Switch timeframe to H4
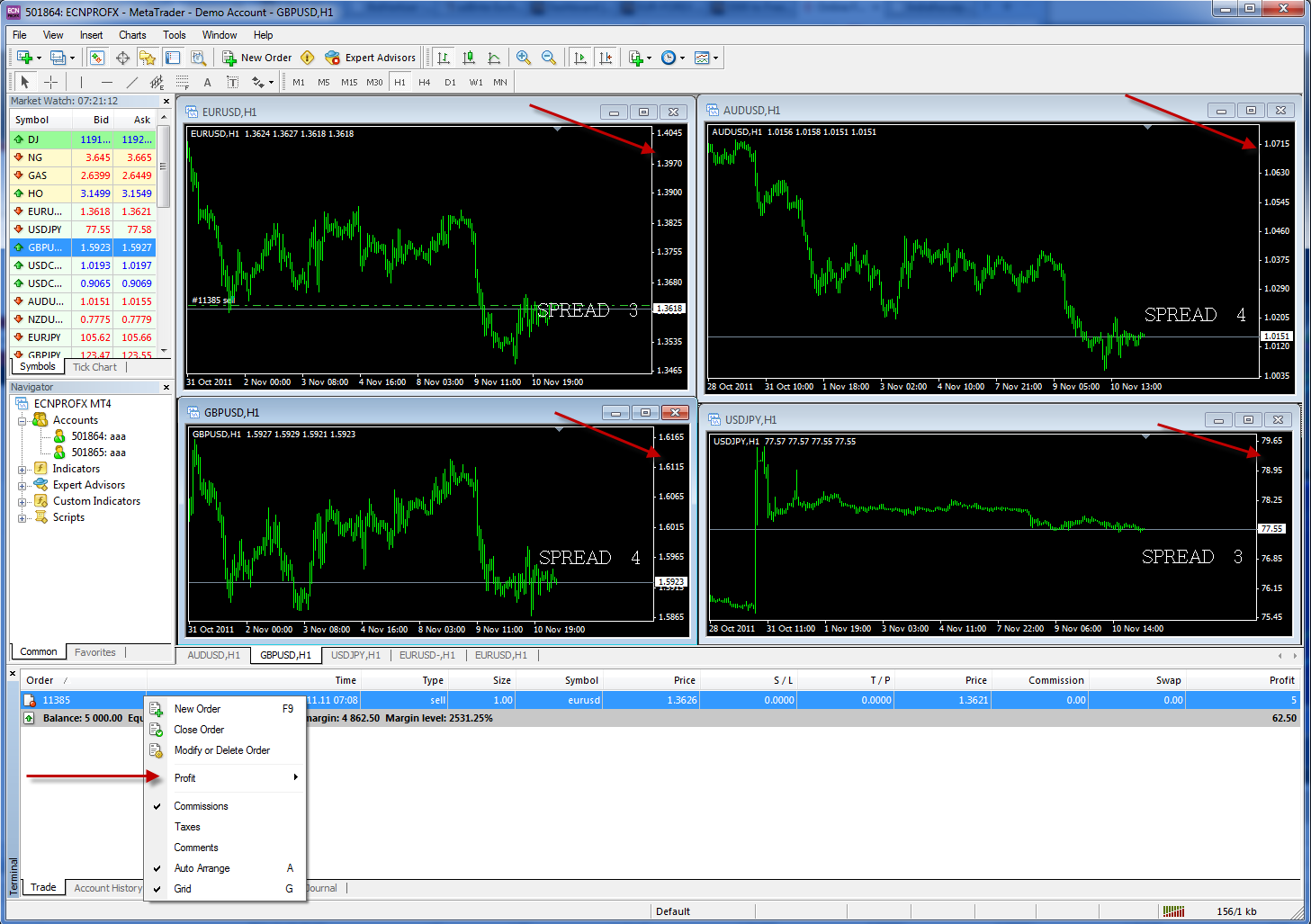 [x=425, y=82]
